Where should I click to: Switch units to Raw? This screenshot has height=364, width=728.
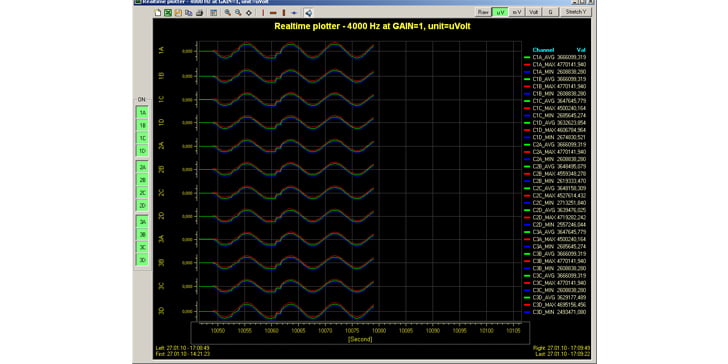pyautogui.click(x=483, y=13)
